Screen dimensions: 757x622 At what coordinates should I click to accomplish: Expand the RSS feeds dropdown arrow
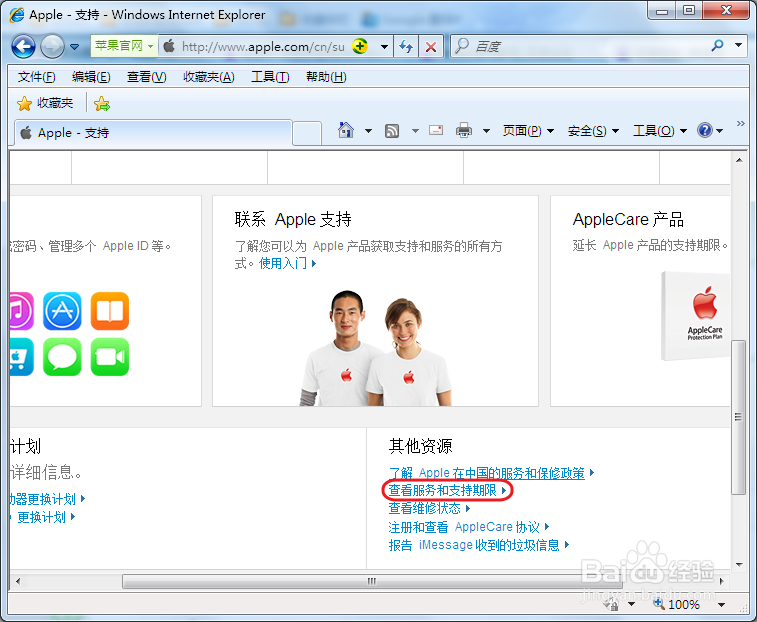415,130
